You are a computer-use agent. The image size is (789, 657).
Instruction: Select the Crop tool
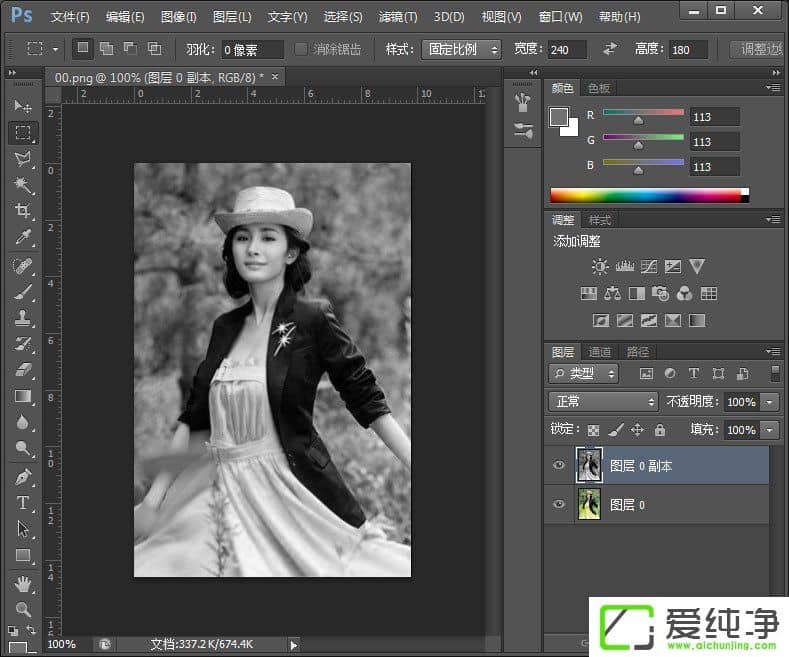click(23, 211)
